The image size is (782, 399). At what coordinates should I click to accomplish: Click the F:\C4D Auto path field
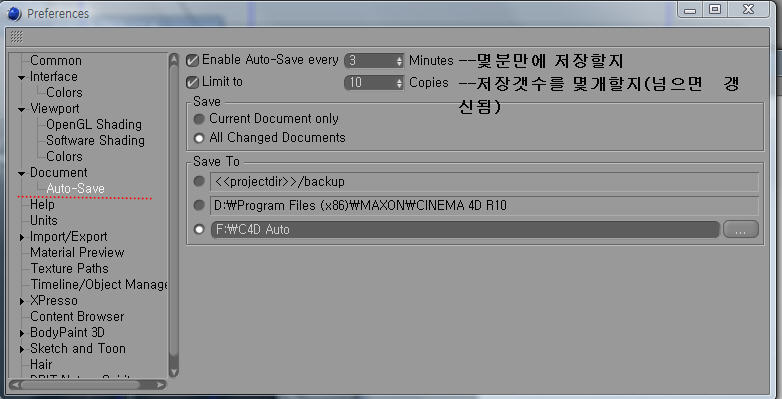465,229
